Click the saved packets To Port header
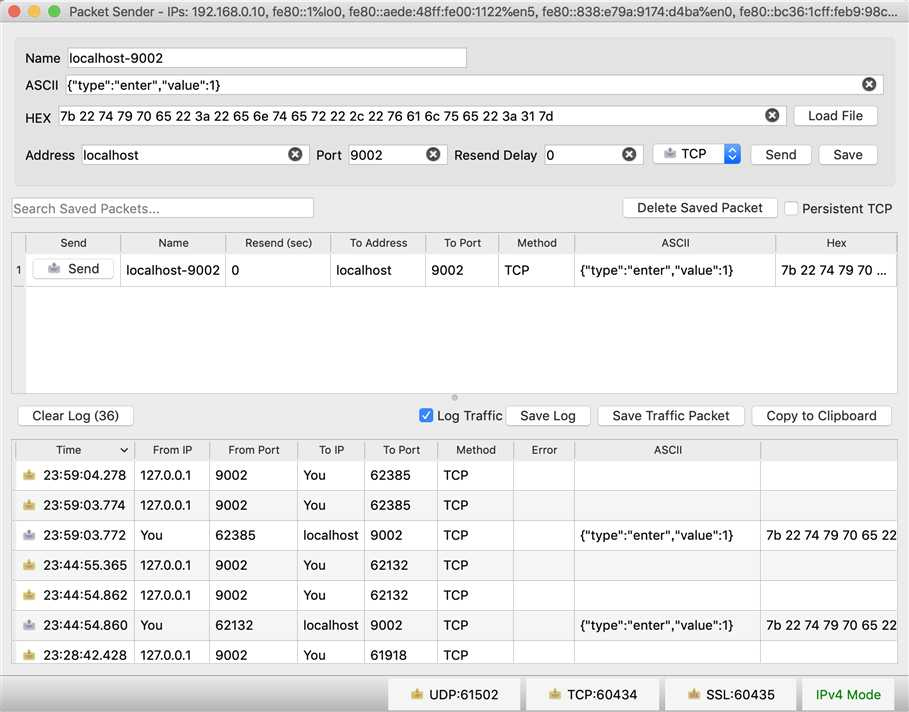 coord(462,243)
